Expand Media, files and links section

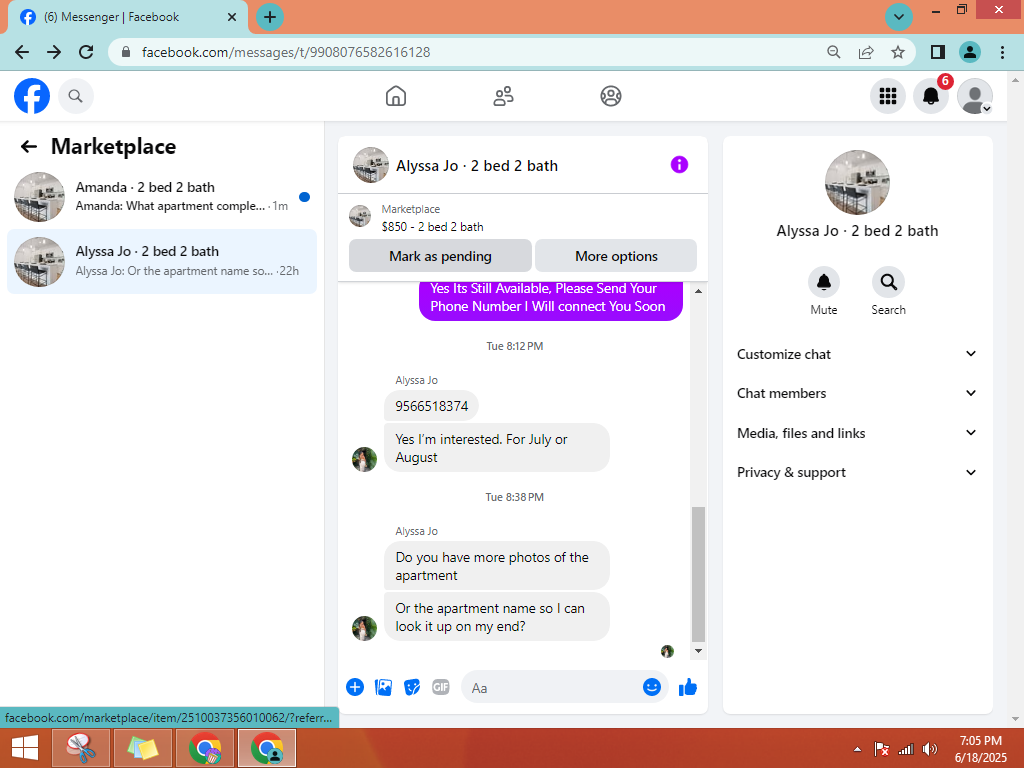point(857,433)
